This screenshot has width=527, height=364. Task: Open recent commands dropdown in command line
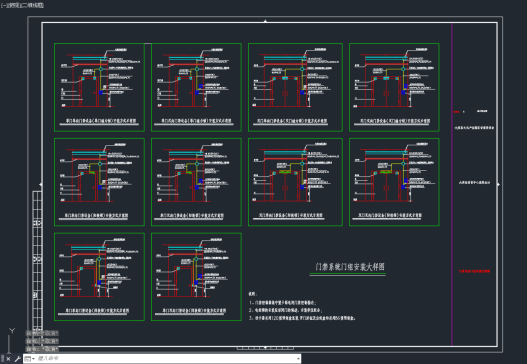tap(30, 359)
